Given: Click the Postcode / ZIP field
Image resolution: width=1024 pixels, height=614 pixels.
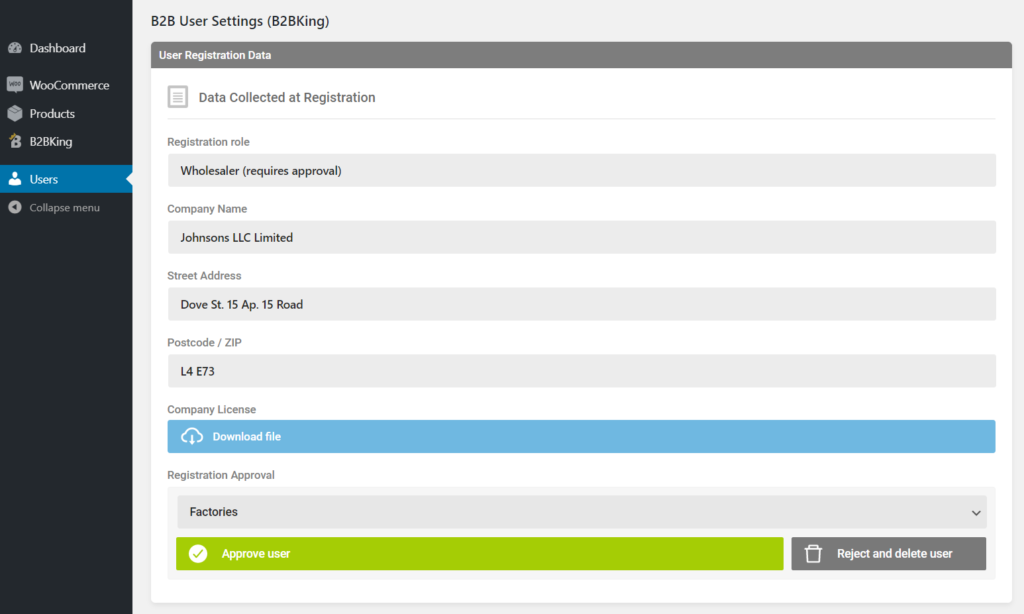Looking at the screenshot, I should (581, 371).
